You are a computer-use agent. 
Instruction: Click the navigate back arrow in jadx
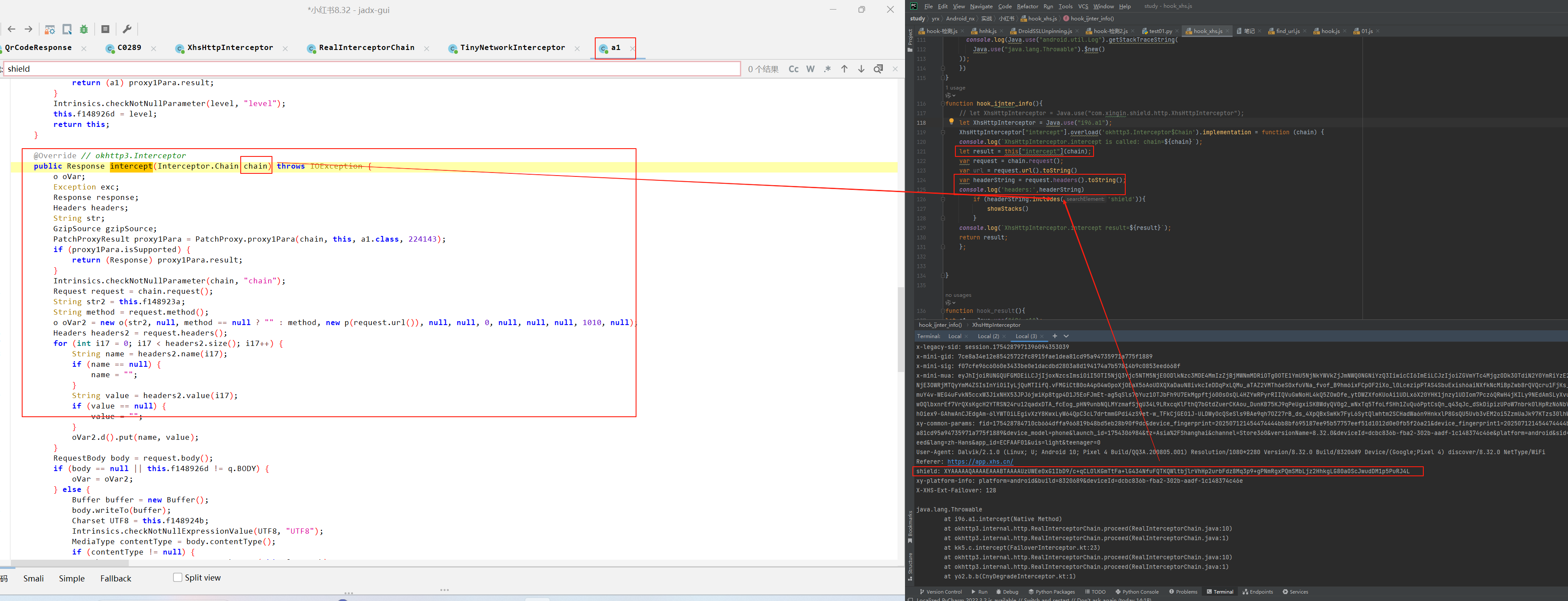pos(12,29)
